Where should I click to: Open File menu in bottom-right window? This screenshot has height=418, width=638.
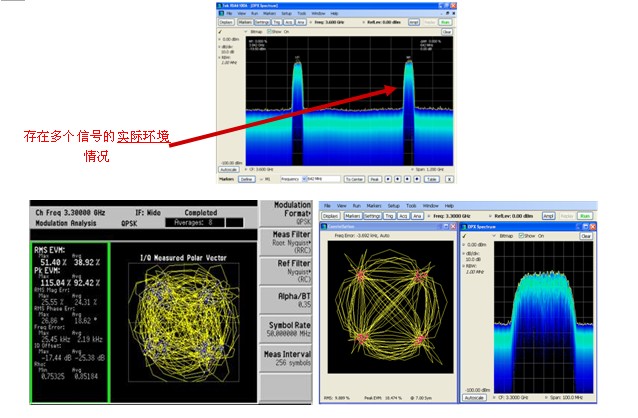coord(327,206)
